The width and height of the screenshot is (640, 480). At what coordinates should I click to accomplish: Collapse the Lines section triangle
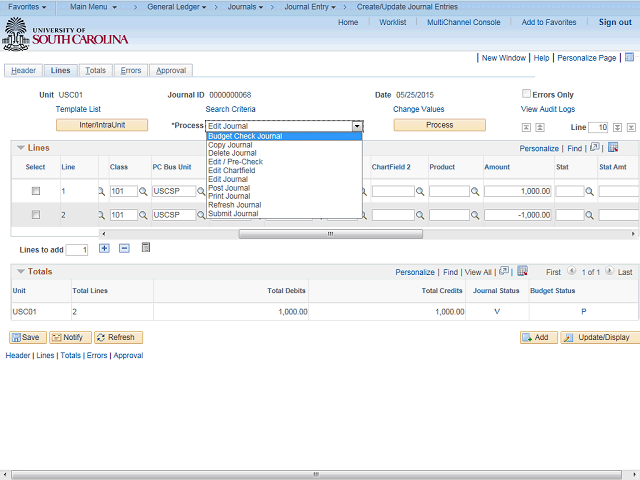coord(20,147)
